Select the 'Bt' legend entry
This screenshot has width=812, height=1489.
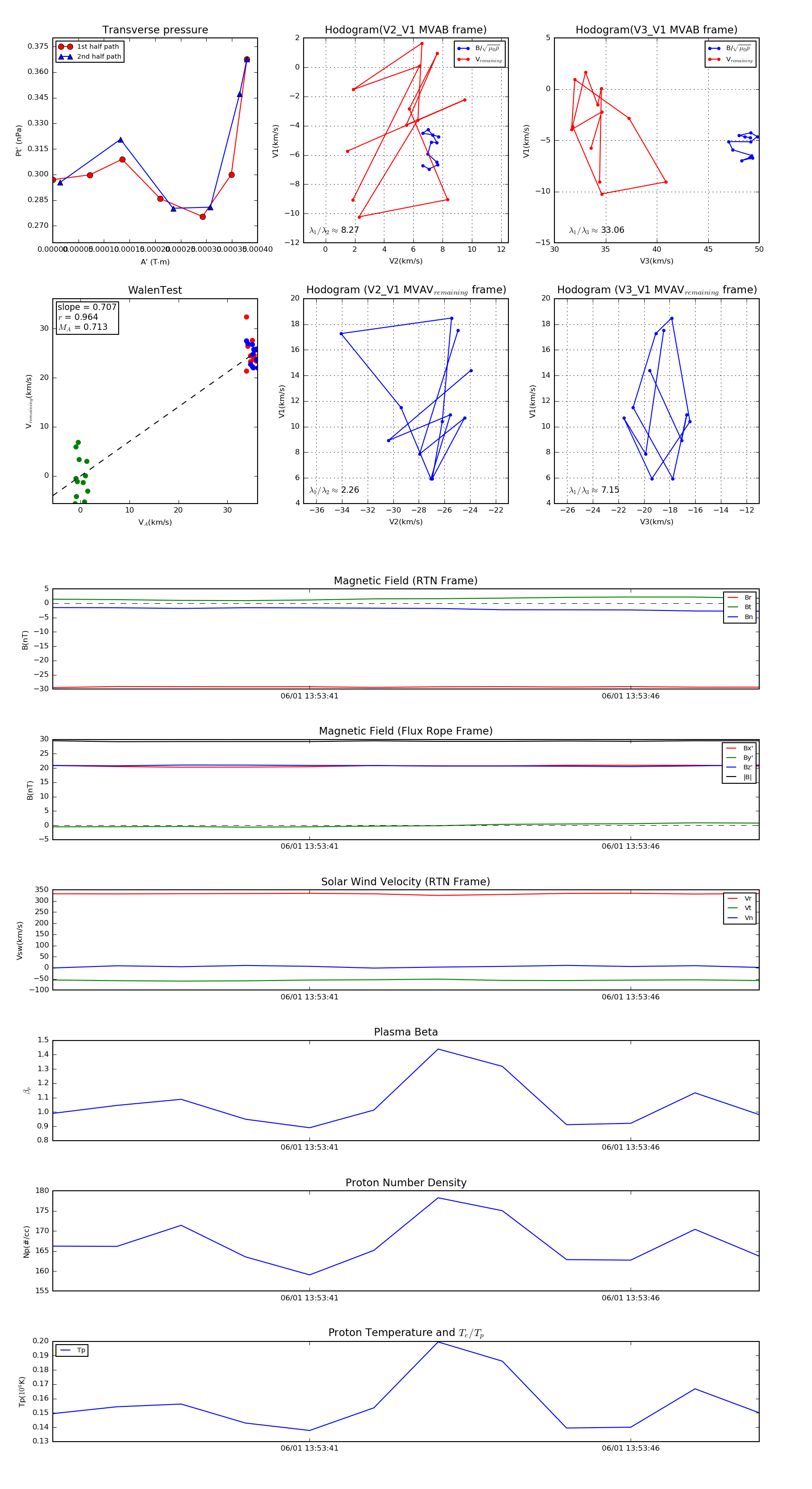[740, 607]
